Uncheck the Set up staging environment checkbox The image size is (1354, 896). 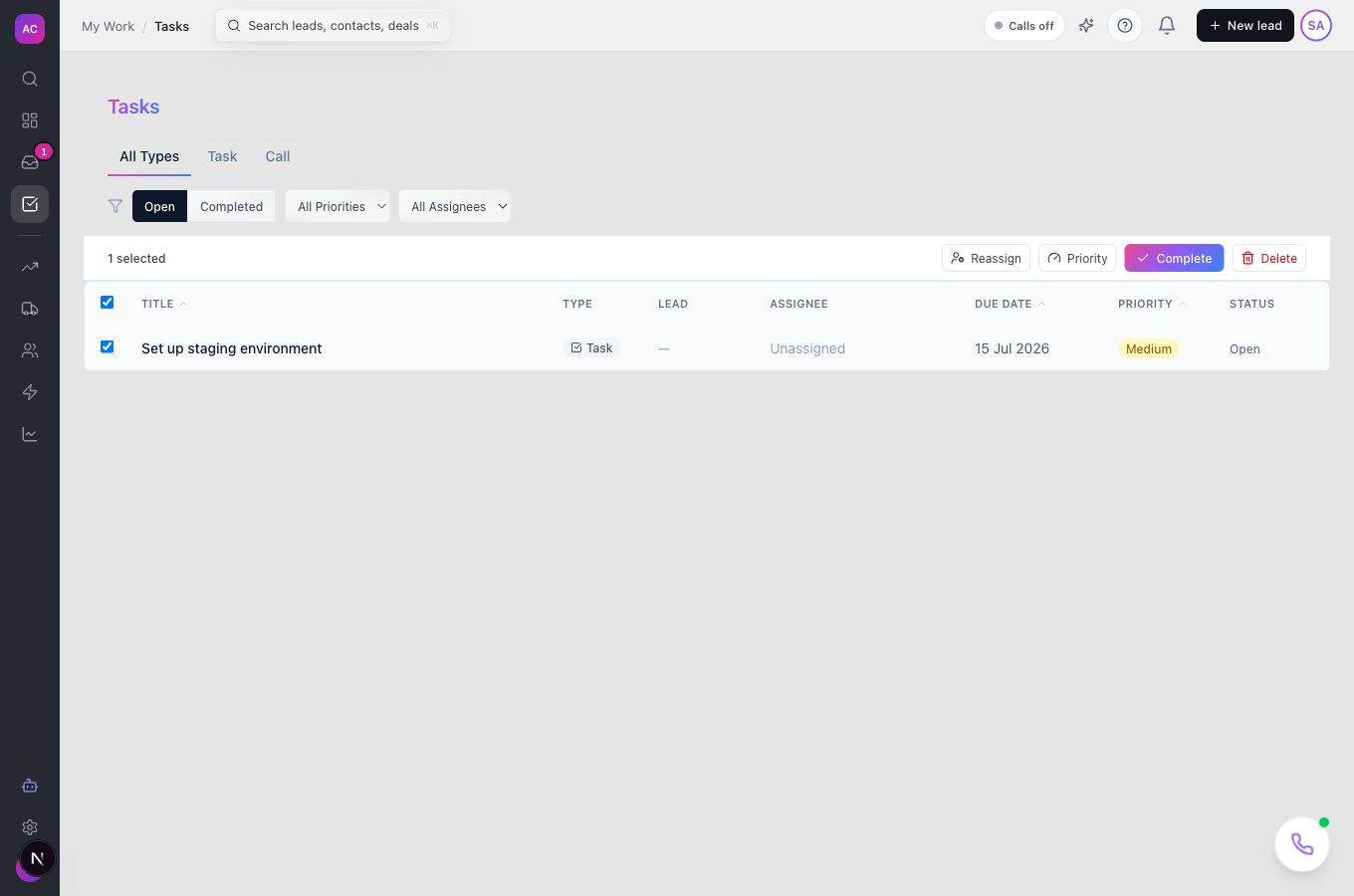click(x=108, y=347)
